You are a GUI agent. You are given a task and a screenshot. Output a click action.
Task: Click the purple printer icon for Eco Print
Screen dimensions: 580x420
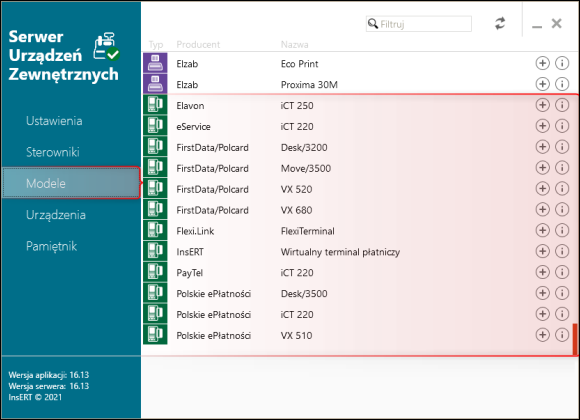[155, 63]
